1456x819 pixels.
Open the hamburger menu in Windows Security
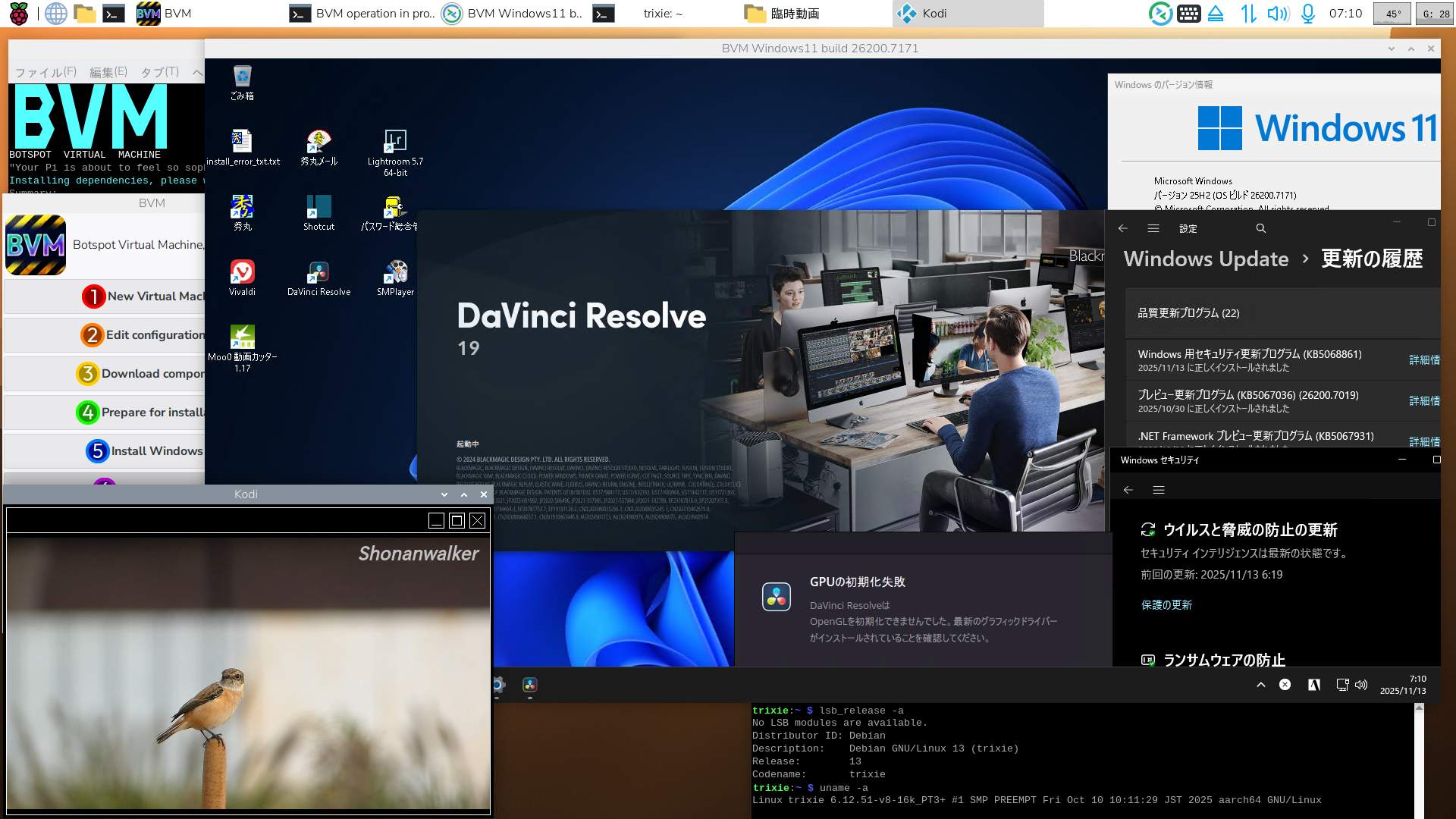(x=1158, y=490)
